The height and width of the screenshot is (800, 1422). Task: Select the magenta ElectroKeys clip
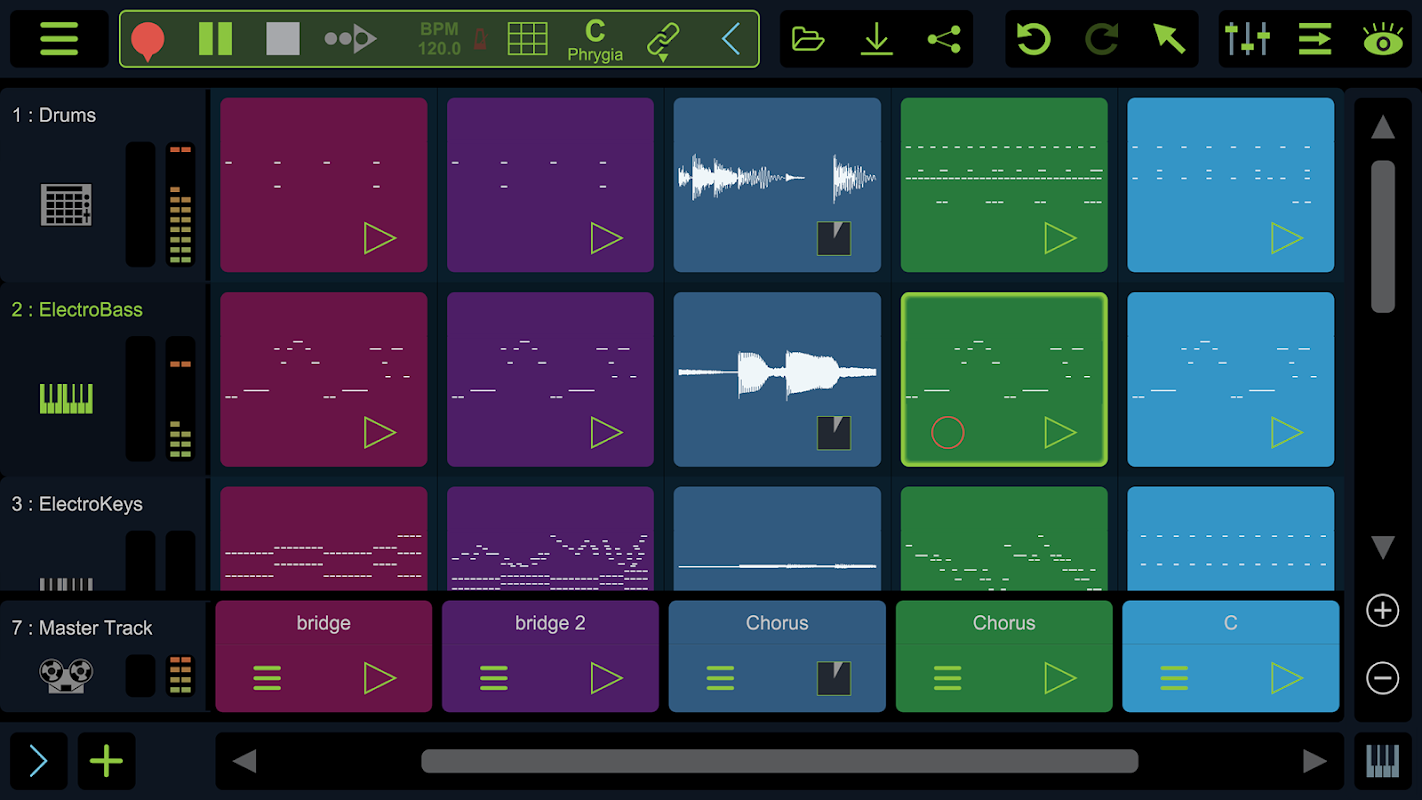(x=324, y=539)
